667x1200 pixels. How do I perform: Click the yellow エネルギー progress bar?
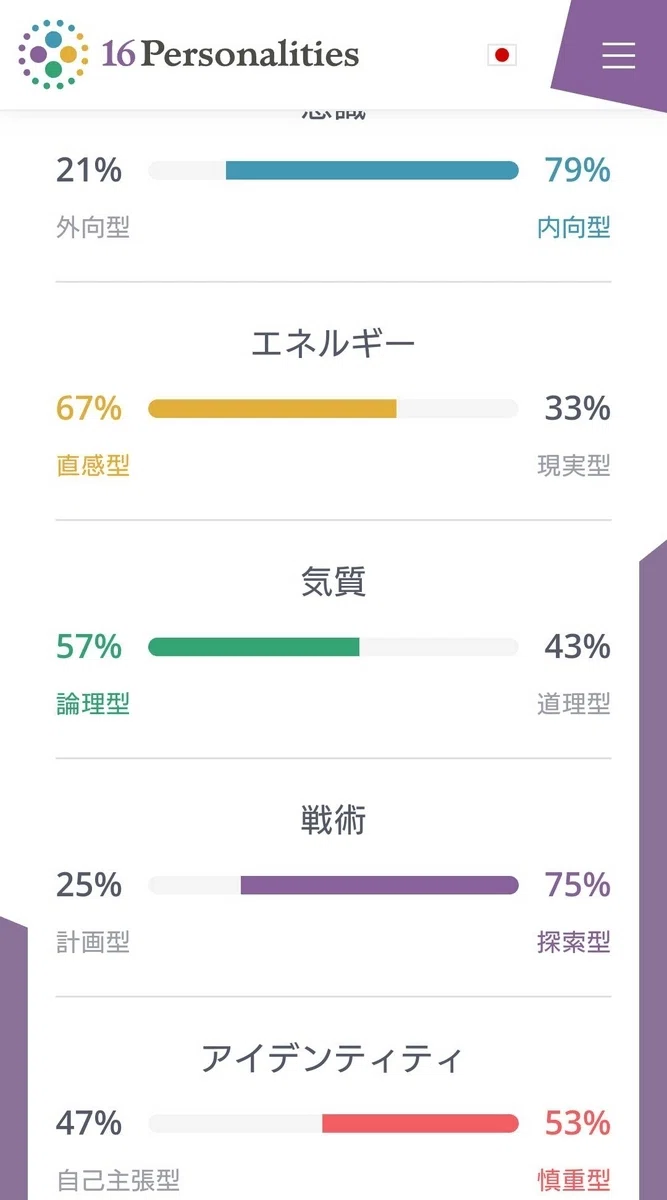333,409
